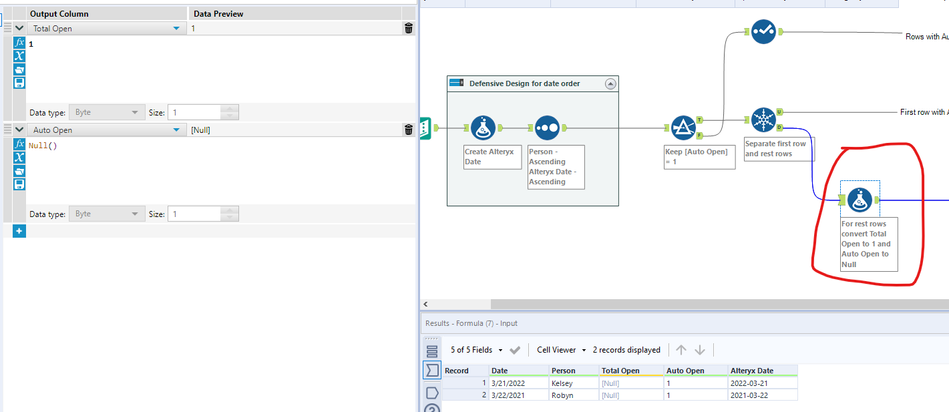
Task: Click the 3/21/2022 date cell
Action: [x=519, y=383]
